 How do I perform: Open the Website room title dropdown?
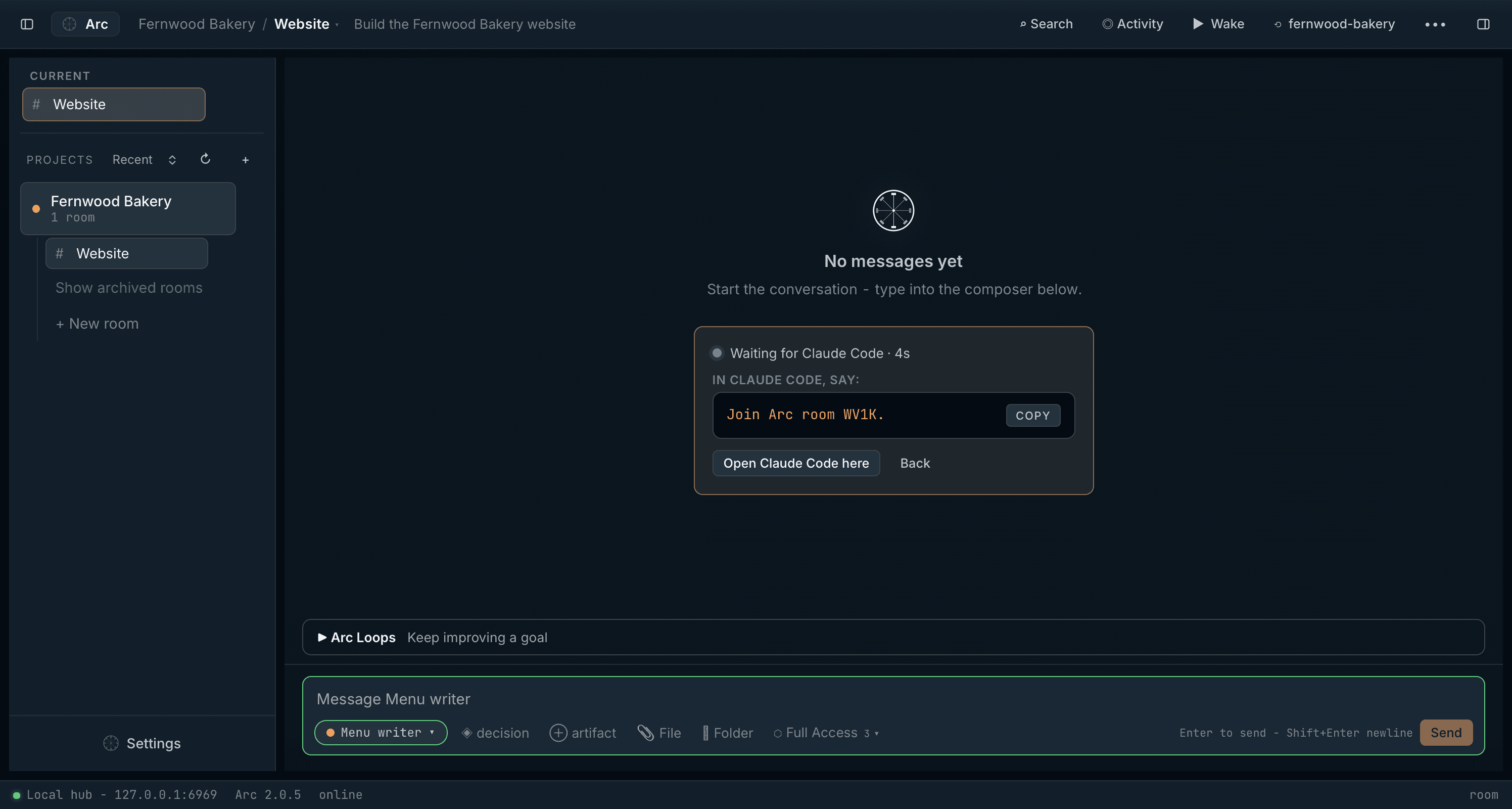coord(306,24)
